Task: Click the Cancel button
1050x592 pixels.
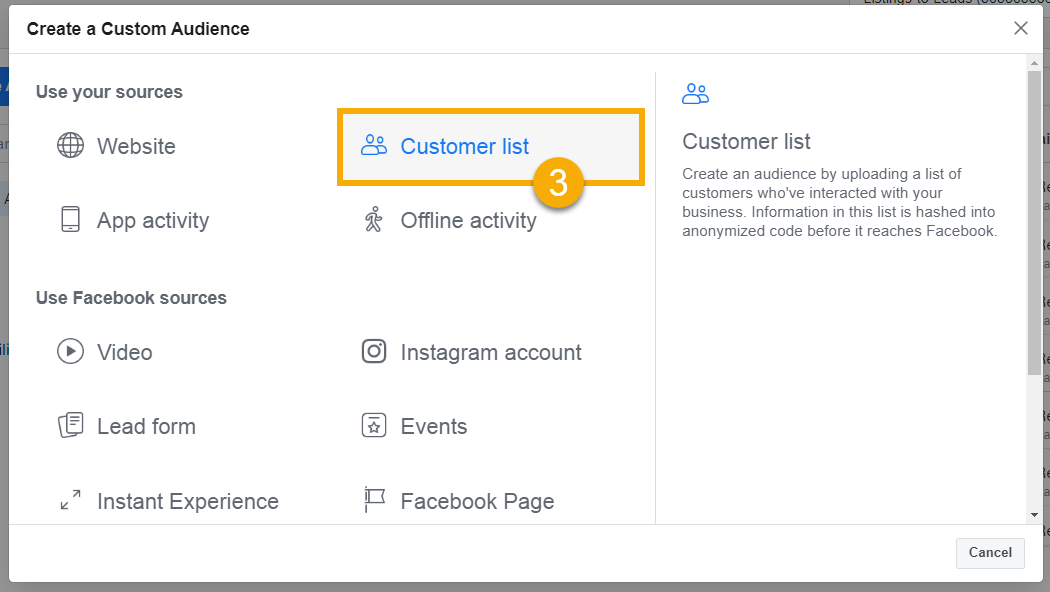Action: 990,552
